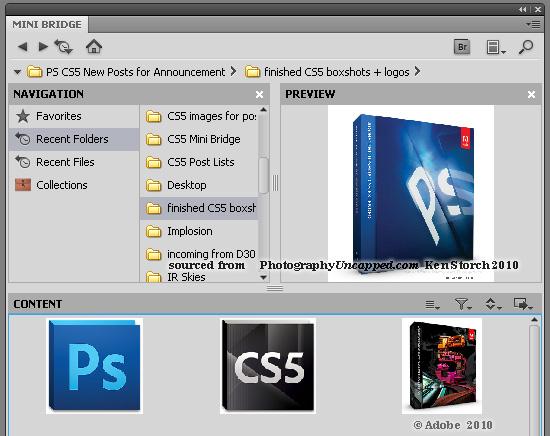Select Recent Folders in navigation
The height and width of the screenshot is (436, 550).
[x=74, y=139]
